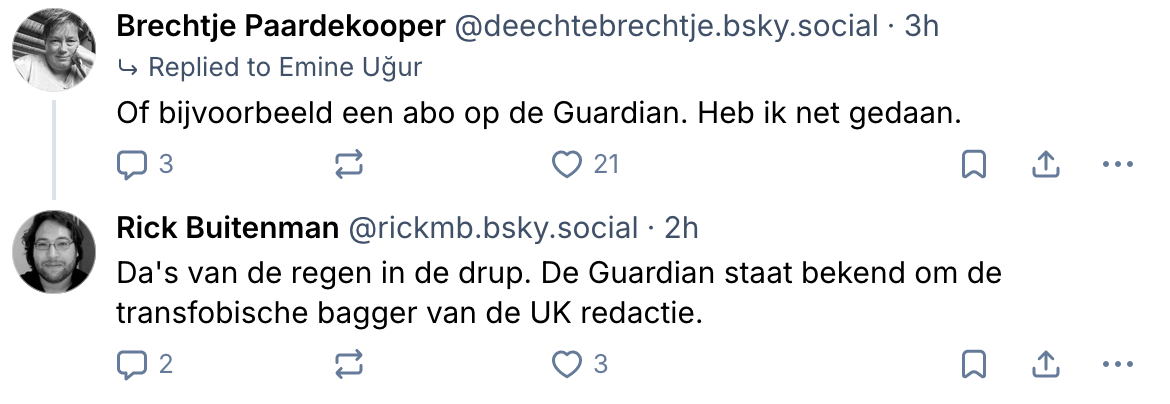Image resolution: width=1170 pixels, height=404 pixels.
Task: Repost Rick Buitenman's reply
Action: click(348, 365)
